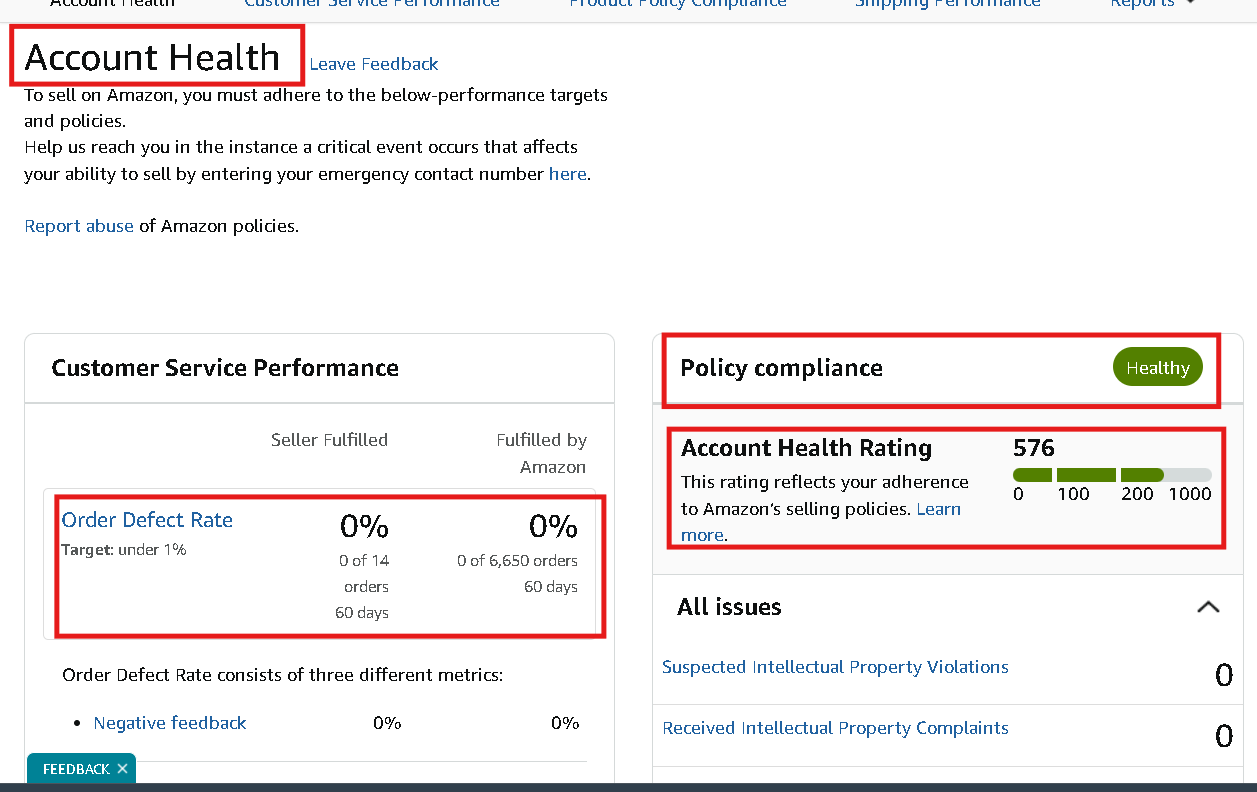This screenshot has height=792, width=1257.
Task: Click the count for Received Intellectual Property Complaints
Action: tap(1224, 737)
